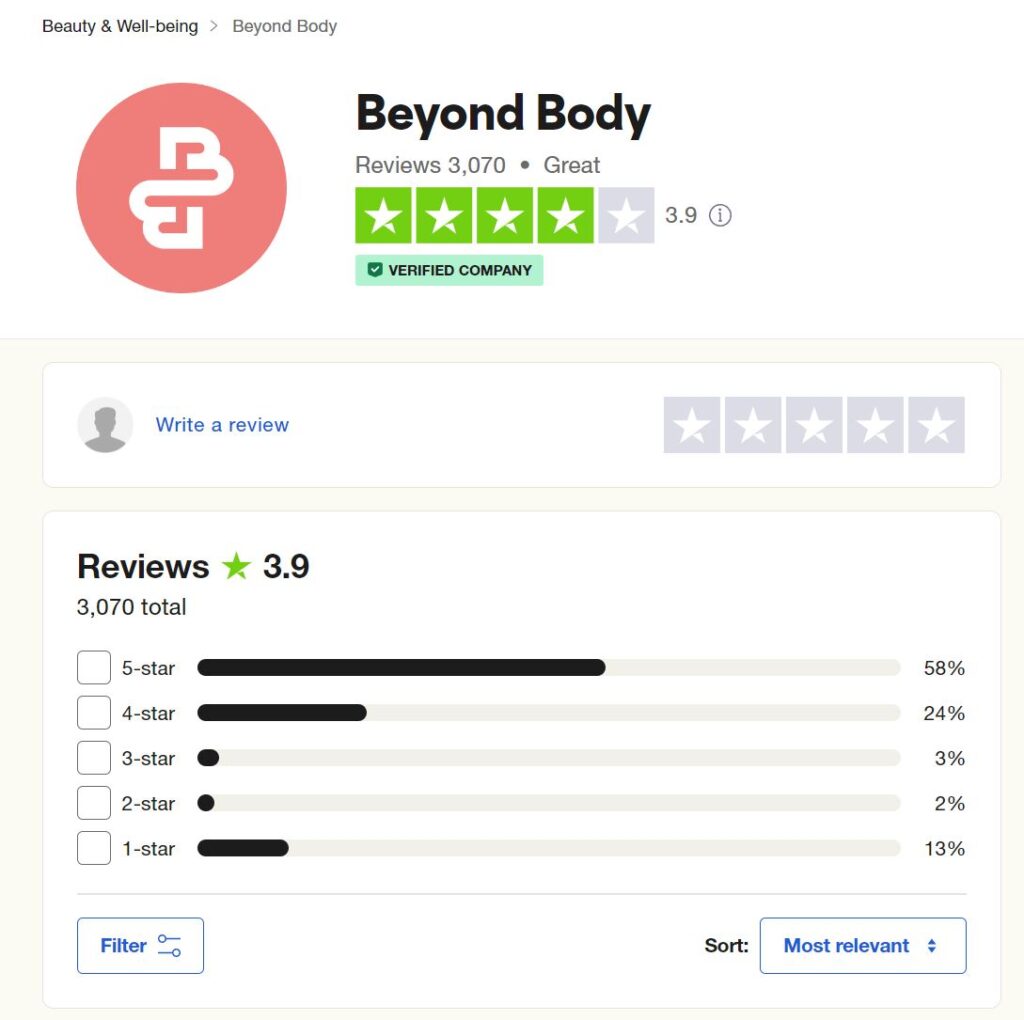This screenshot has width=1024, height=1020.
Task: Rate three stars in Write a review
Action: point(814,425)
